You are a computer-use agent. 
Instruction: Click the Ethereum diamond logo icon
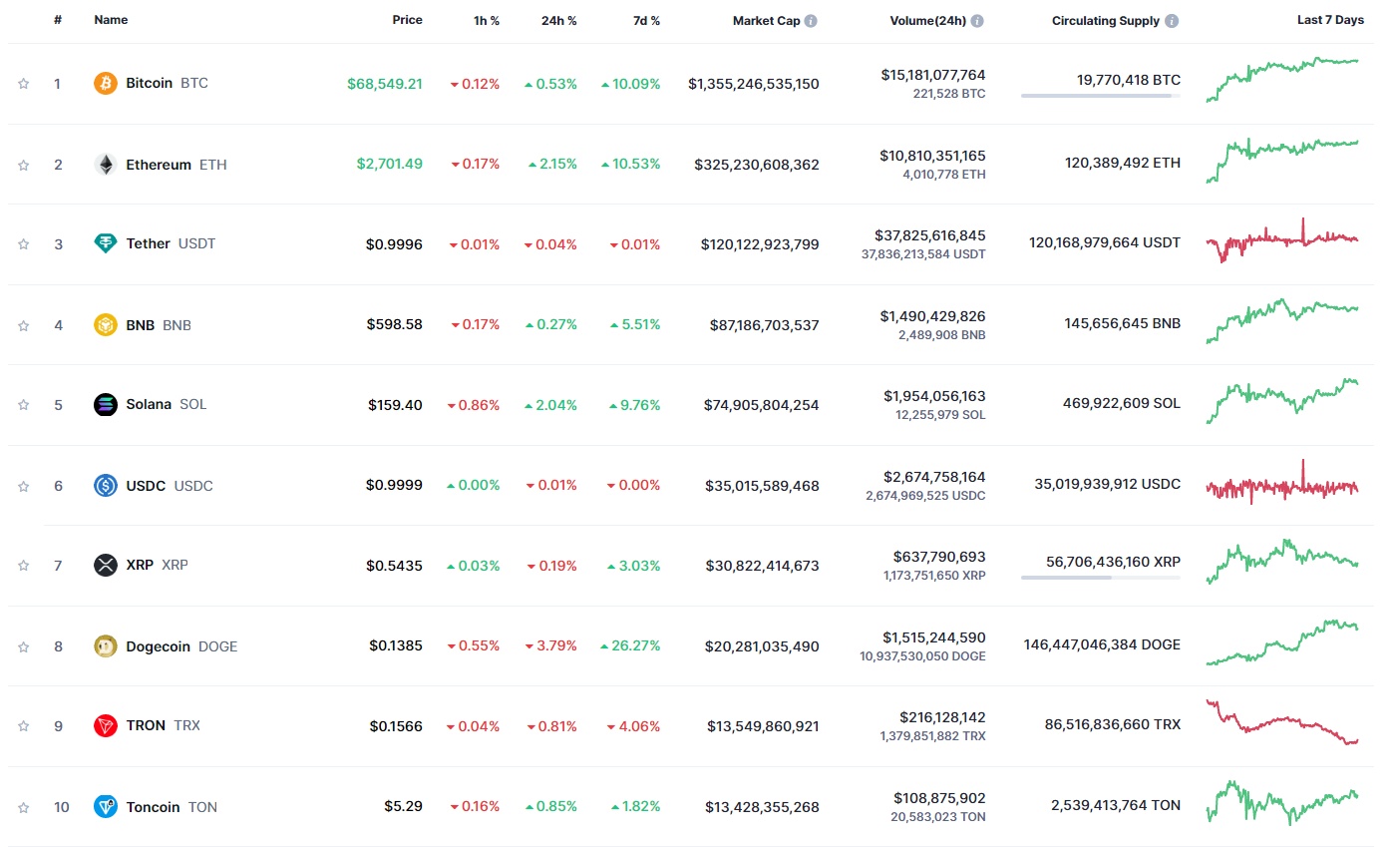click(x=106, y=165)
